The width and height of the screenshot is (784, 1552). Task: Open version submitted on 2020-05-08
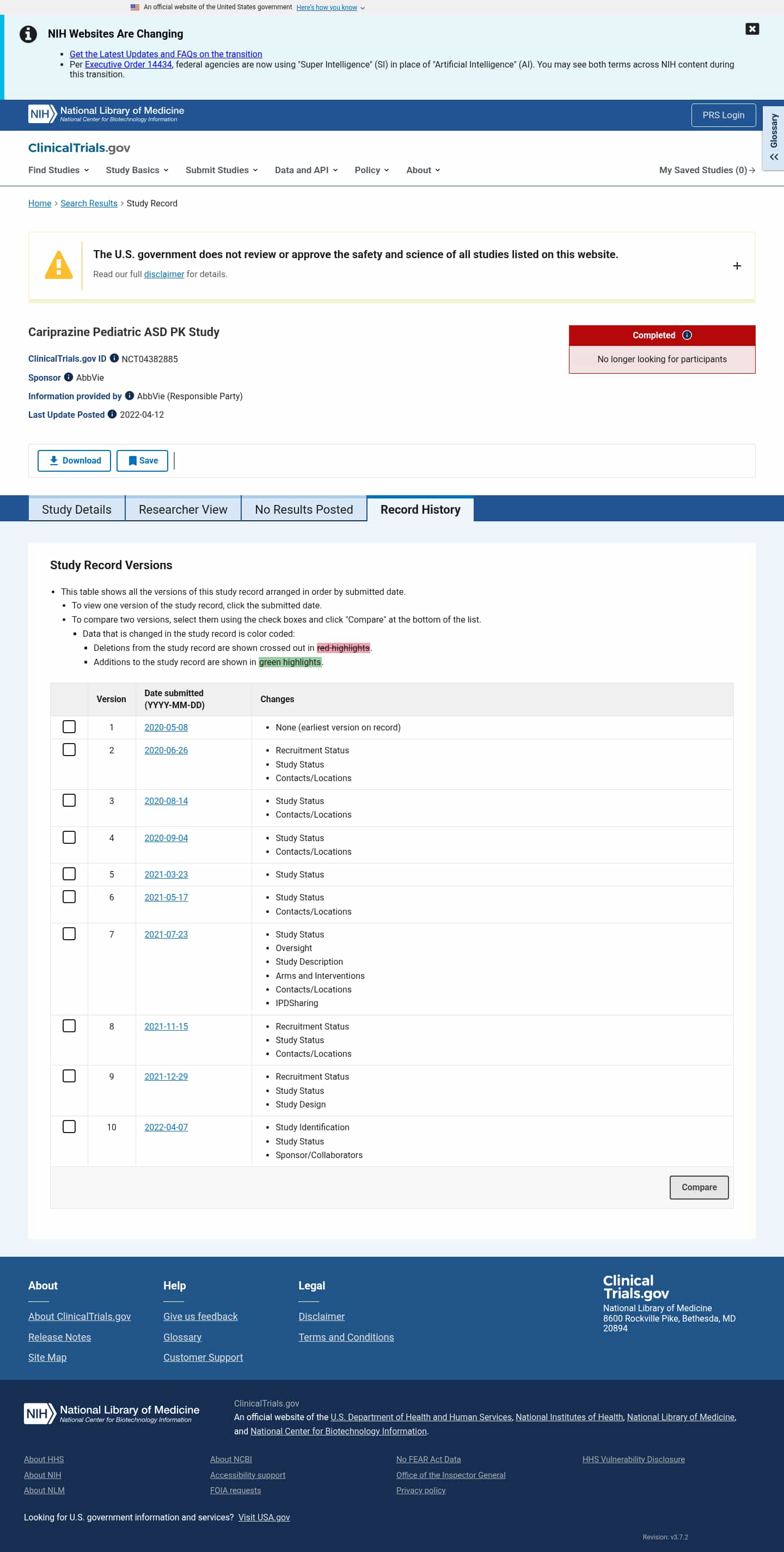pyautogui.click(x=166, y=727)
